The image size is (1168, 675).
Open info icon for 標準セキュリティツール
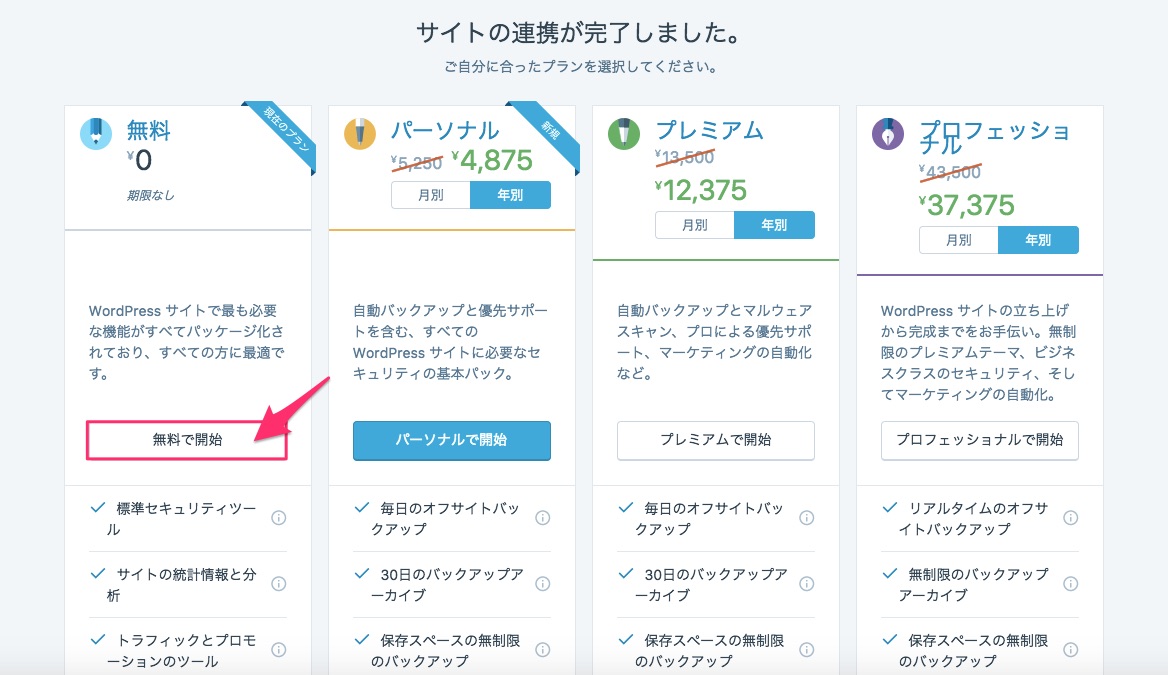coord(279,518)
